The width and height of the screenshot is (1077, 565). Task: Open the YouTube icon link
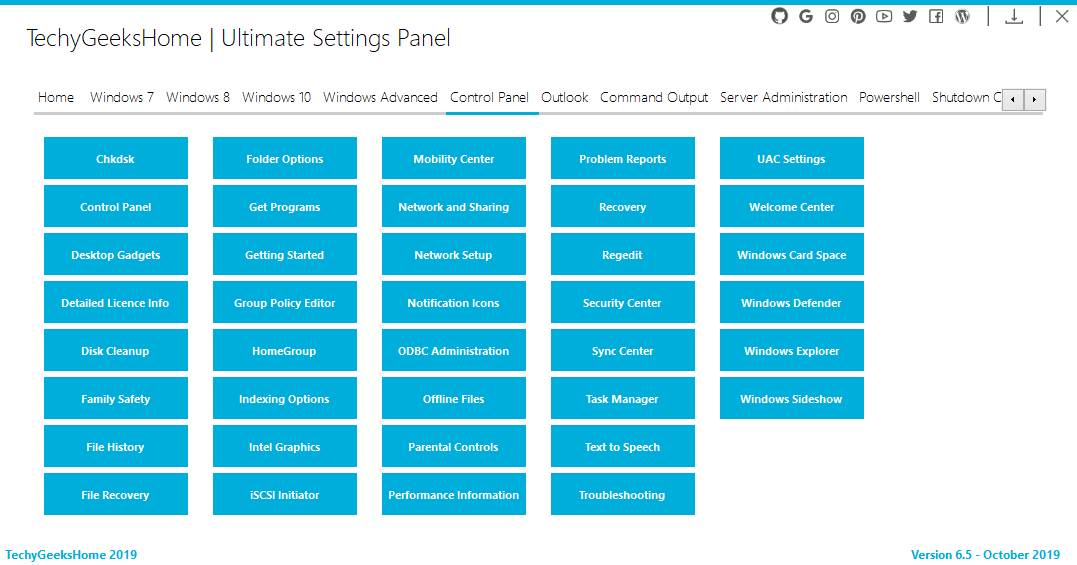point(884,16)
